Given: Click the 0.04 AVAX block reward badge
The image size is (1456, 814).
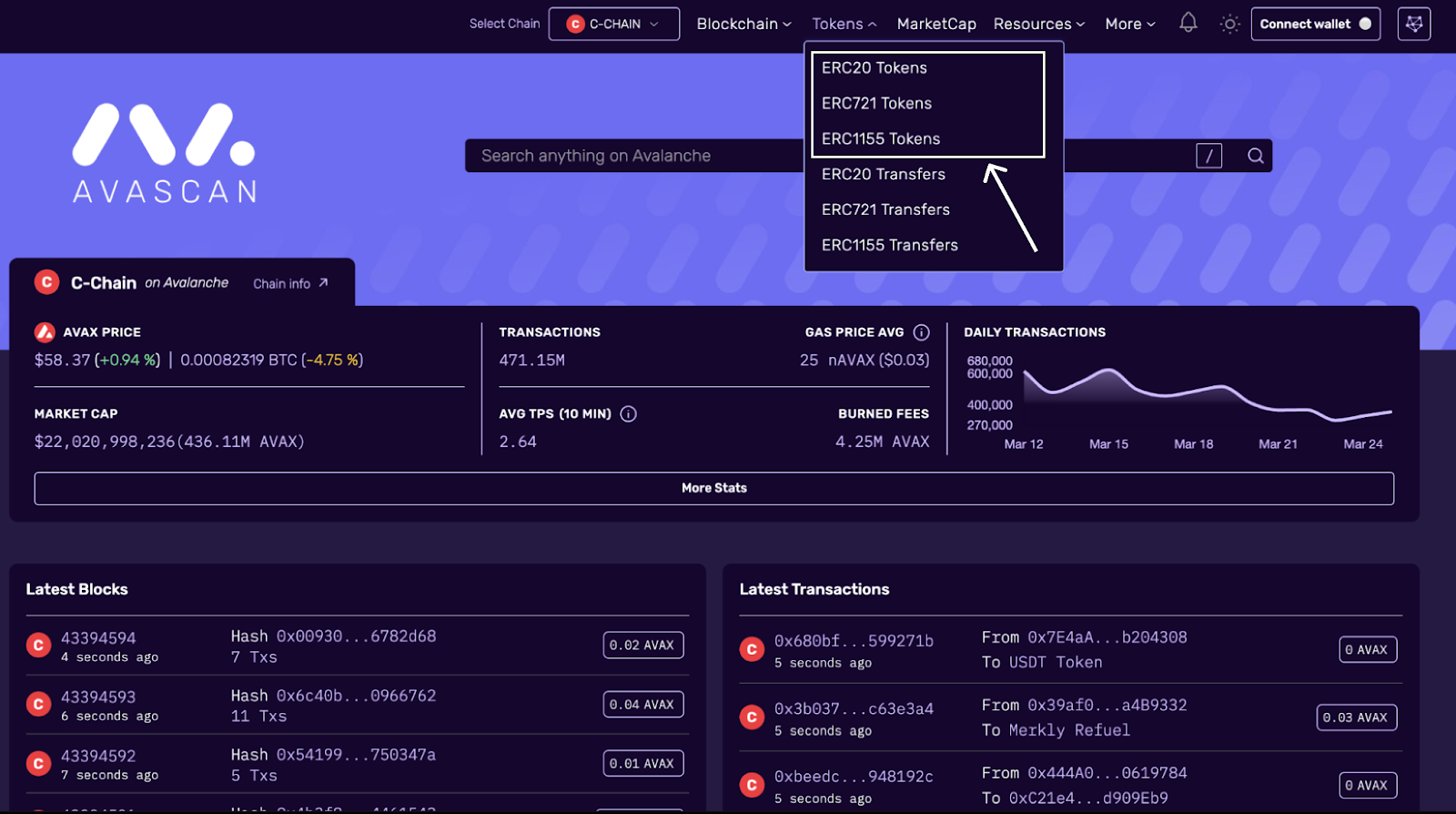Looking at the screenshot, I should (x=643, y=705).
